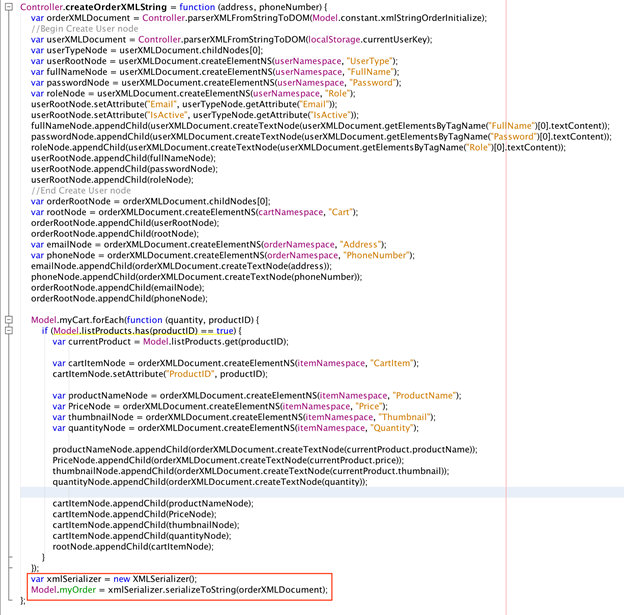The width and height of the screenshot is (624, 615).
Task: Click the "thumbnailNode.appendChild" line
Action: (x=251, y=471)
